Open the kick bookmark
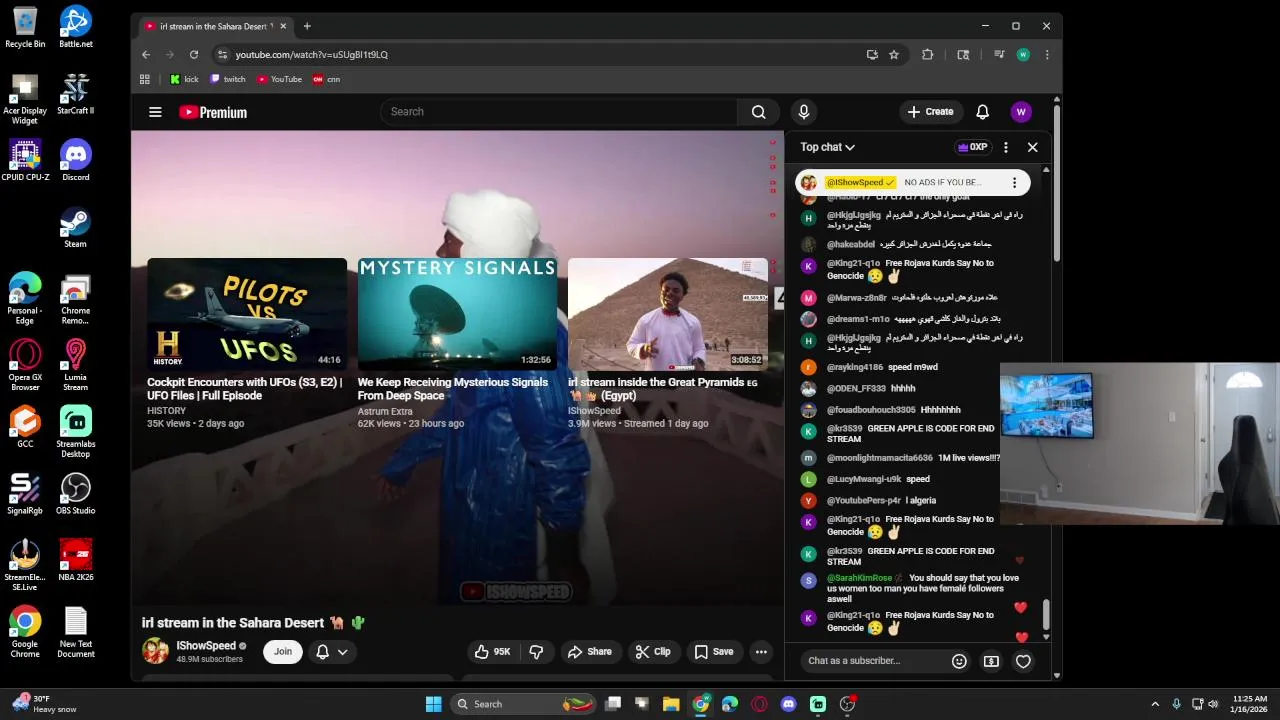The height and width of the screenshot is (720, 1280). 184,79
